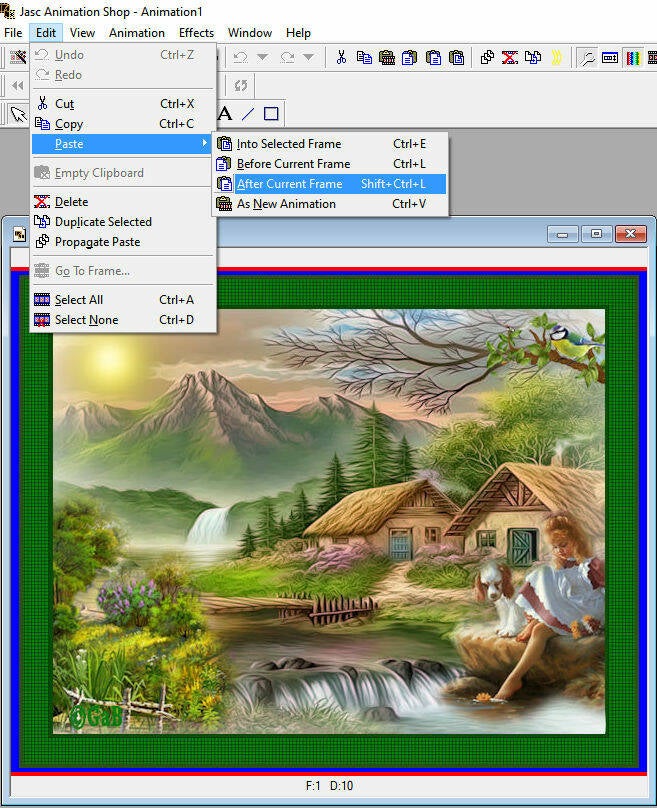Screen dimensions: 657x808
Task: Choose Select None from Edit menu
Action: [x=123, y=319]
